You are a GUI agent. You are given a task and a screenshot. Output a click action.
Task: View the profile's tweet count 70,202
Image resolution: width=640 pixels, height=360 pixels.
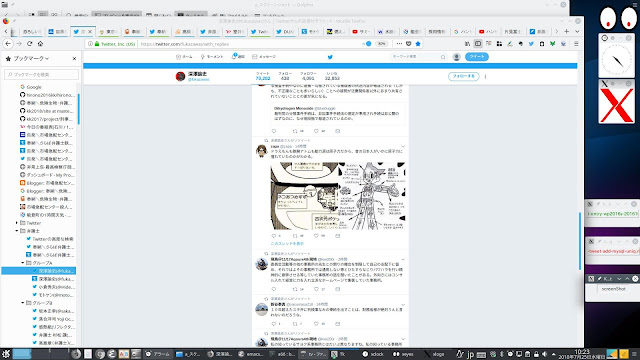click(263, 76)
